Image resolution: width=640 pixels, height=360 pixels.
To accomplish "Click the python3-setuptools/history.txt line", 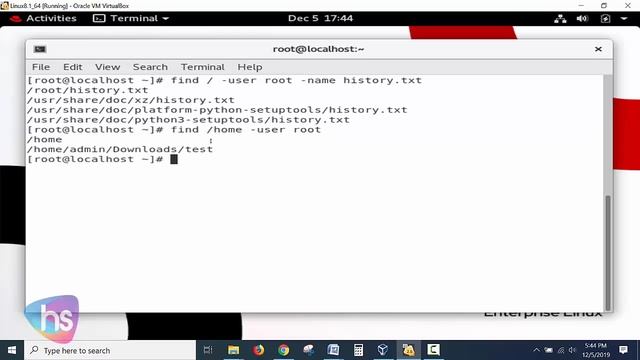I will click(188, 120).
